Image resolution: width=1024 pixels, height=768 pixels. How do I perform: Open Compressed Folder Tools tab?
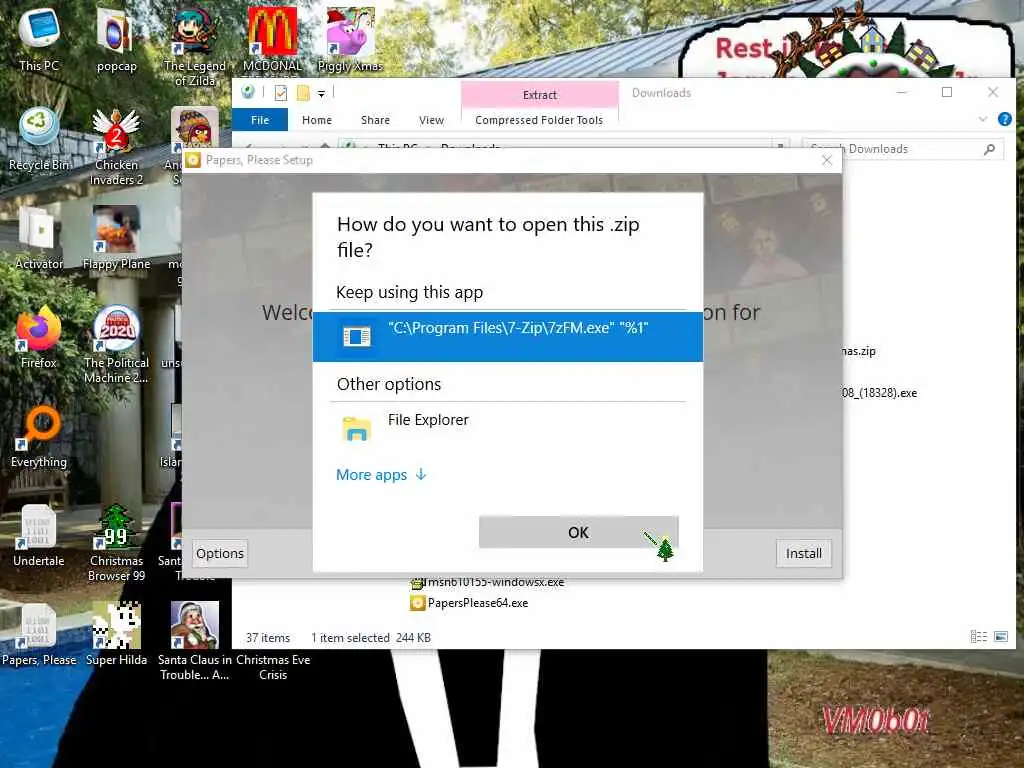point(539,120)
